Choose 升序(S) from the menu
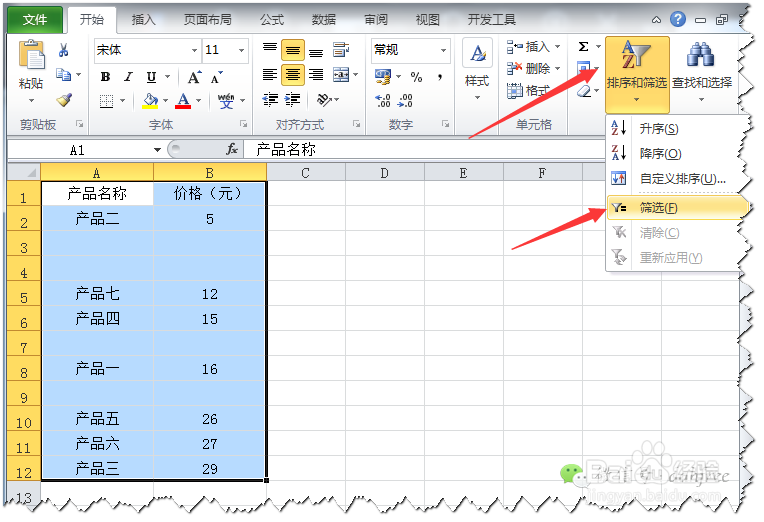This screenshot has width=764, height=522. (674, 129)
